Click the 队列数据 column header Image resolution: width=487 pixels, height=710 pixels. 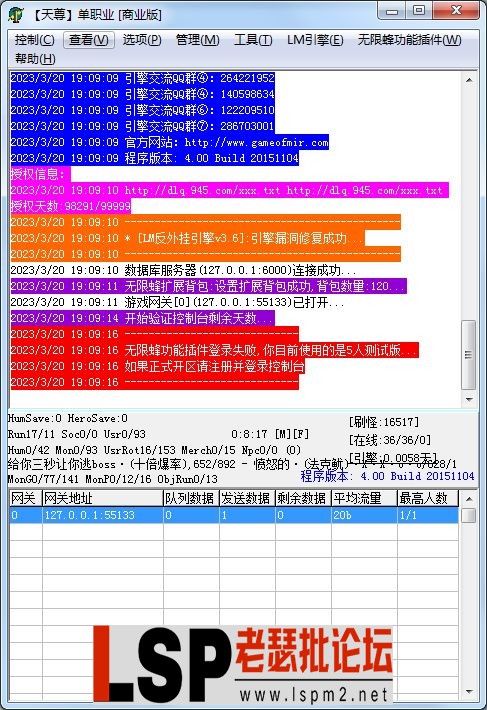[x=191, y=499]
